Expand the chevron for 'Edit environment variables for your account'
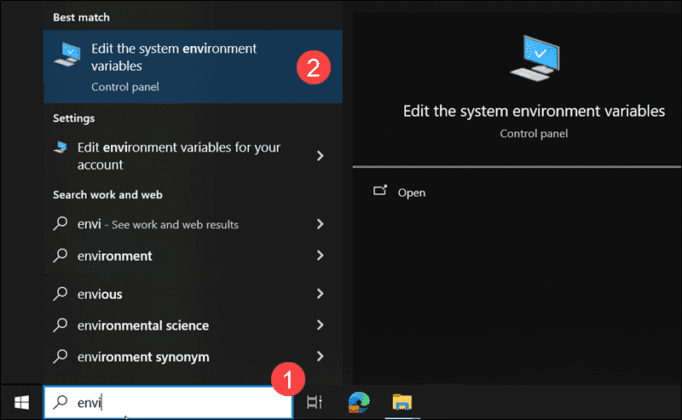The width and height of the screenshot is (682, 420). point(320,156)
